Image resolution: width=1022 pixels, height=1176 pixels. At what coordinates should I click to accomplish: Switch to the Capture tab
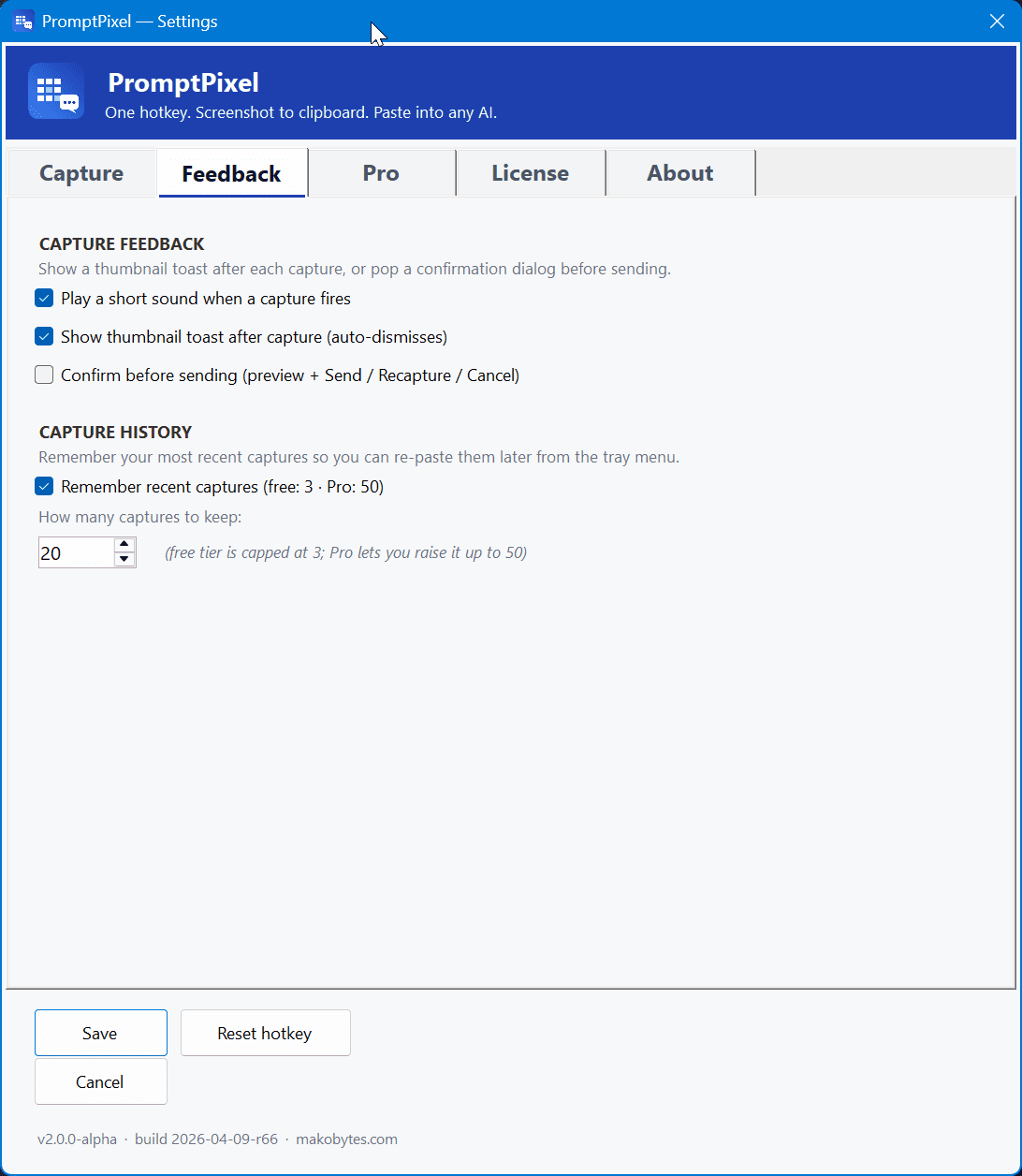click(80, 172)
